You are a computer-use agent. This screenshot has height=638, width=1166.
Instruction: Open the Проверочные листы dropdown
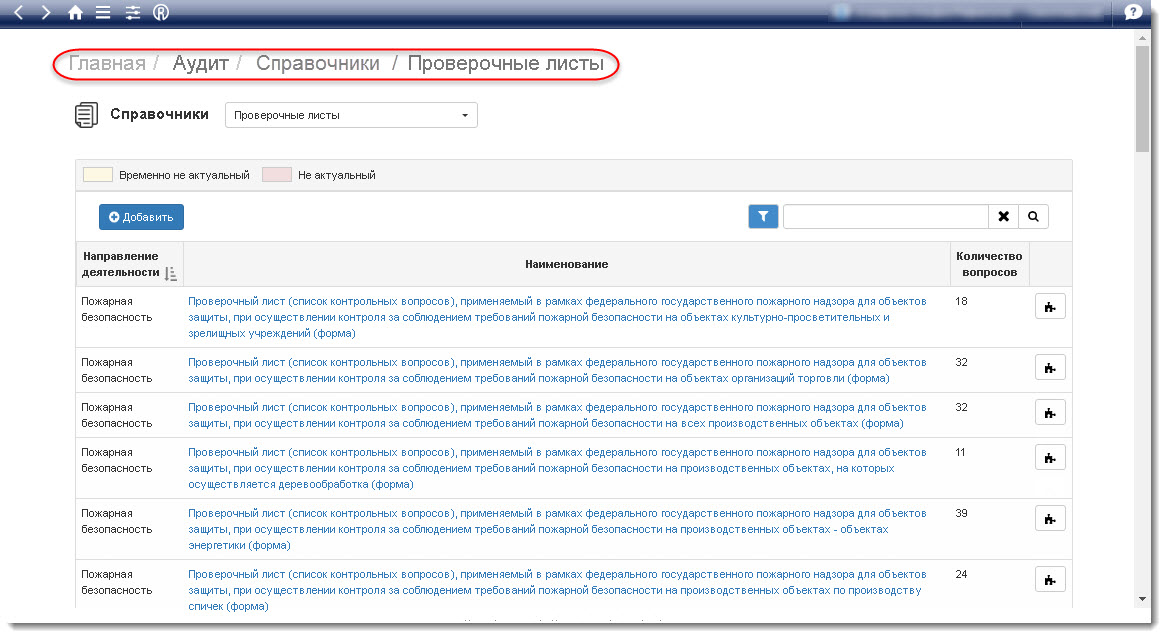(x=351, y=115)
